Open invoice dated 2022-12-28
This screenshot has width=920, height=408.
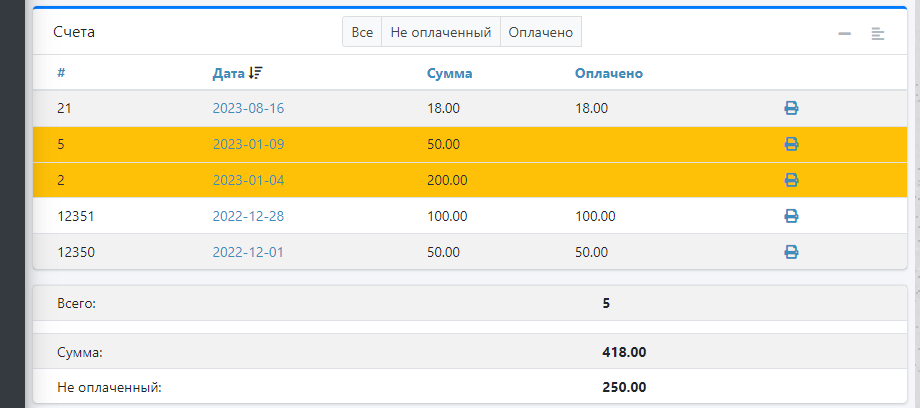point(248,216)
